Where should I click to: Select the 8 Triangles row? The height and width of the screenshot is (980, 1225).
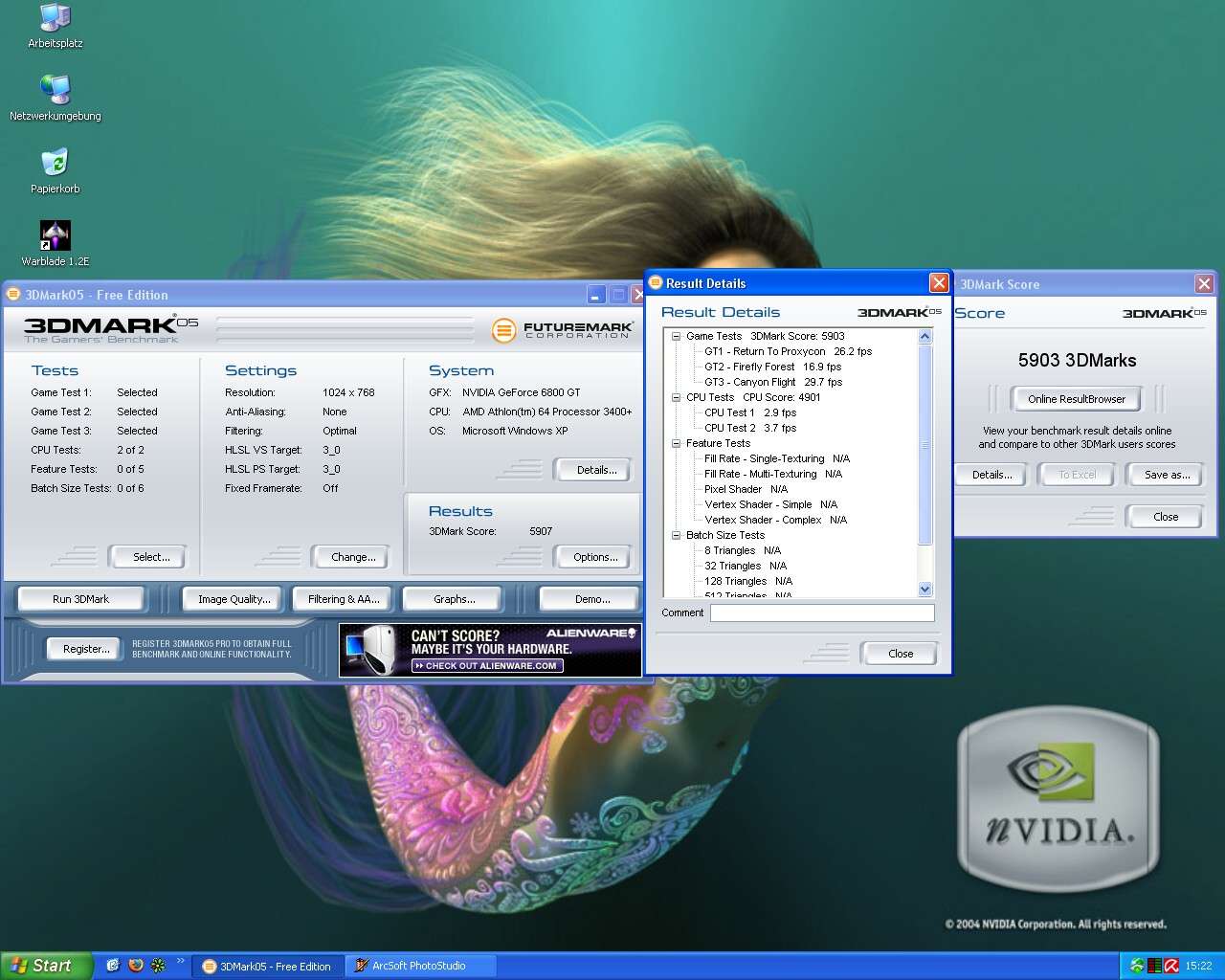(743, 550)
